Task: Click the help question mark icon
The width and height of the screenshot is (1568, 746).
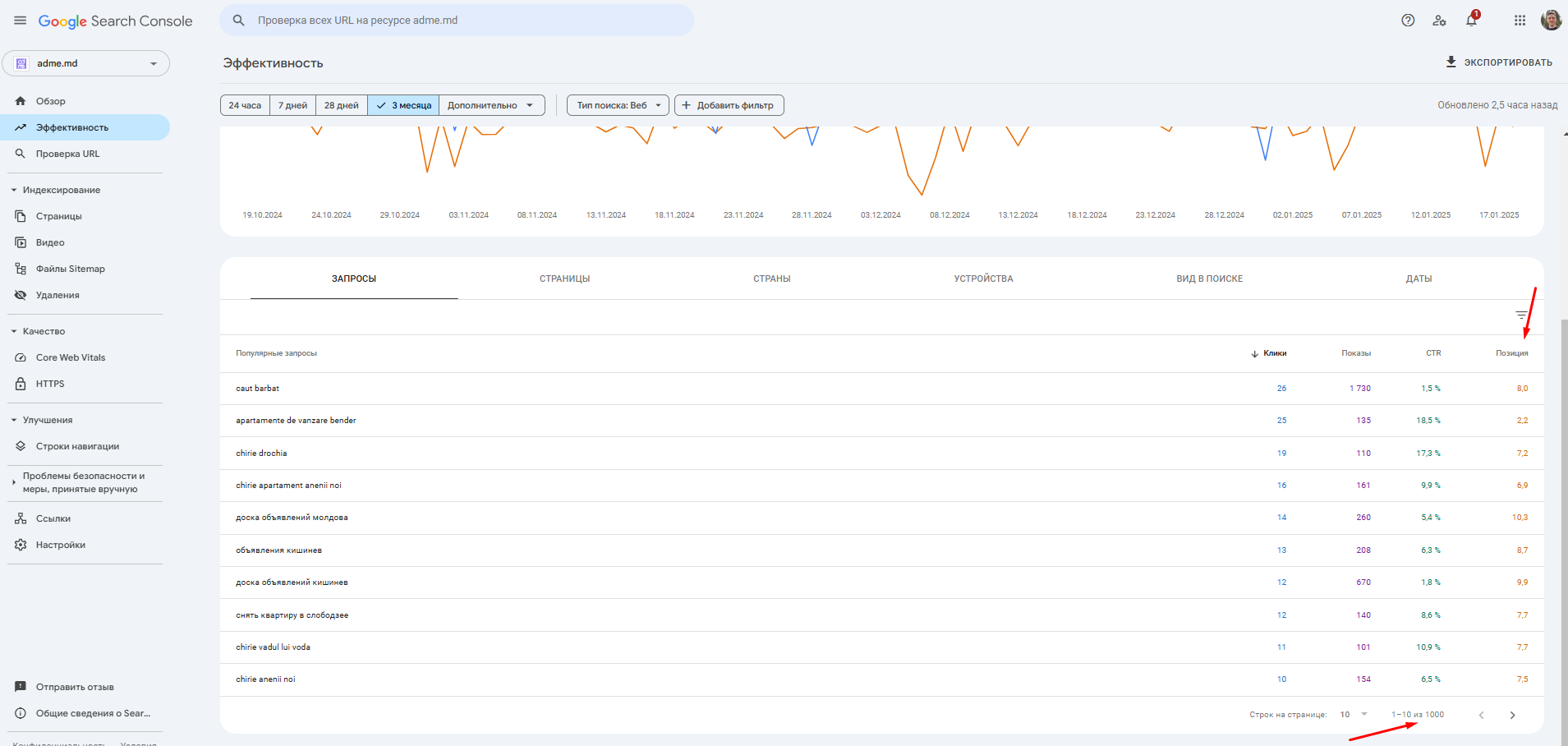Action: (x=1408, y=21)
